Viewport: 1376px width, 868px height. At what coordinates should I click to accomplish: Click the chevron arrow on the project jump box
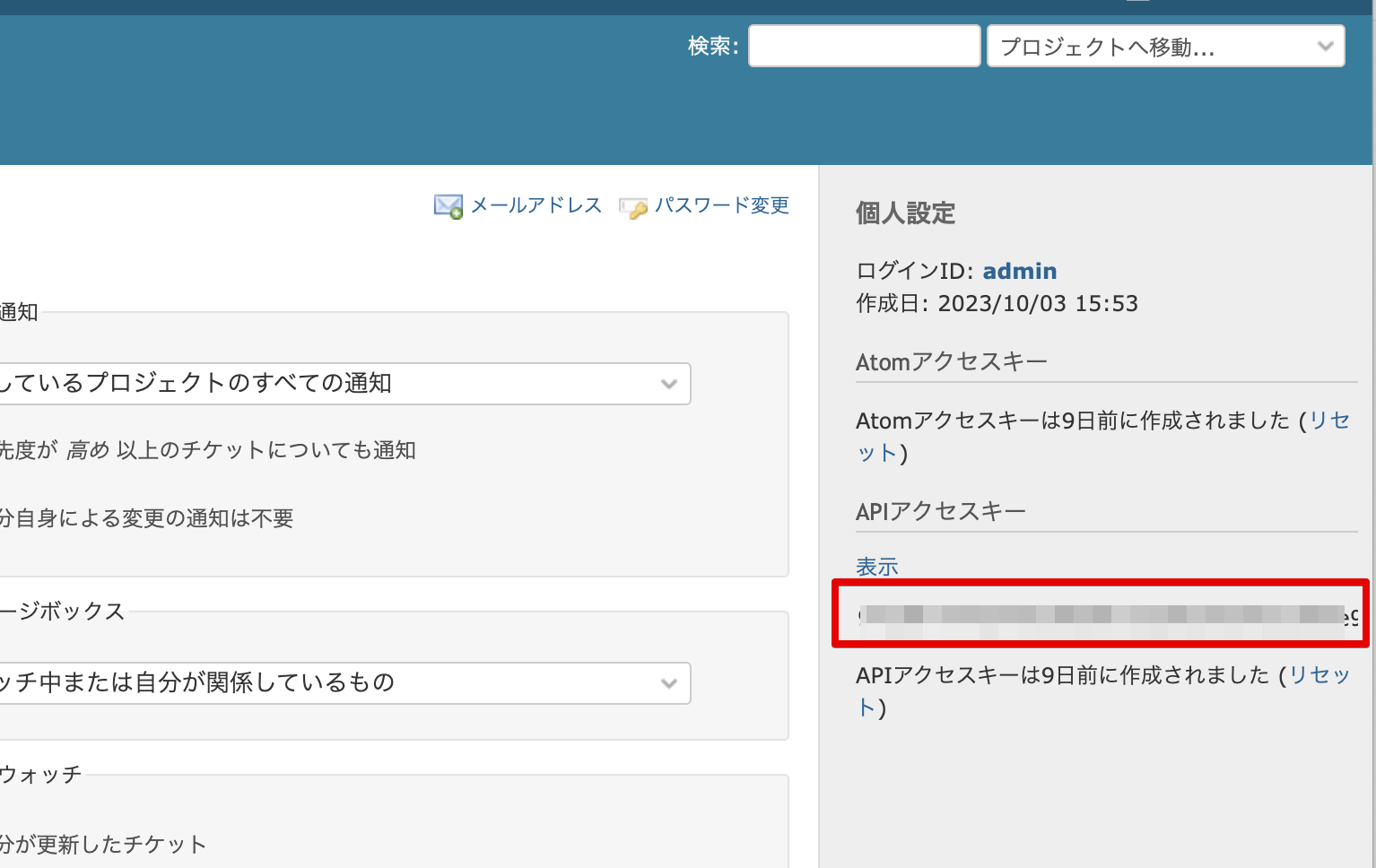pyautogui.click(x=1325, y=47)
